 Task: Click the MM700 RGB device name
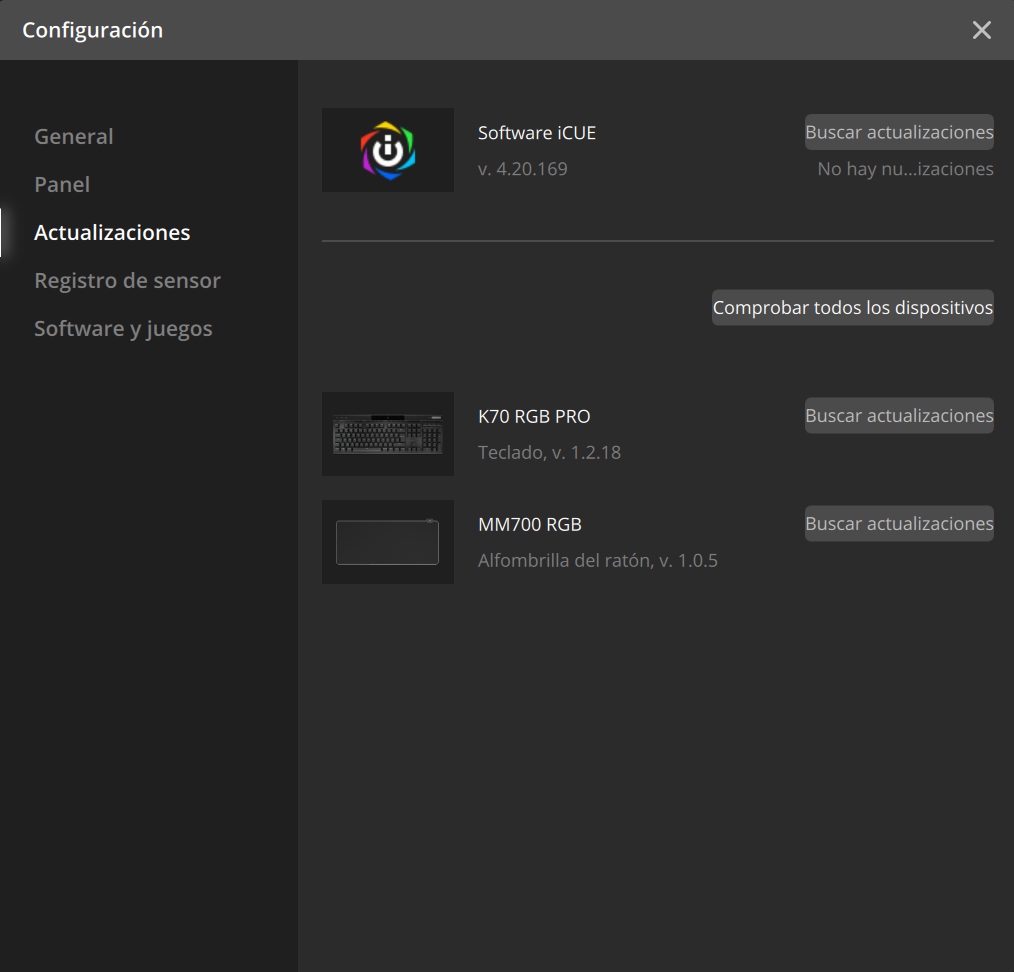[530, 524]
